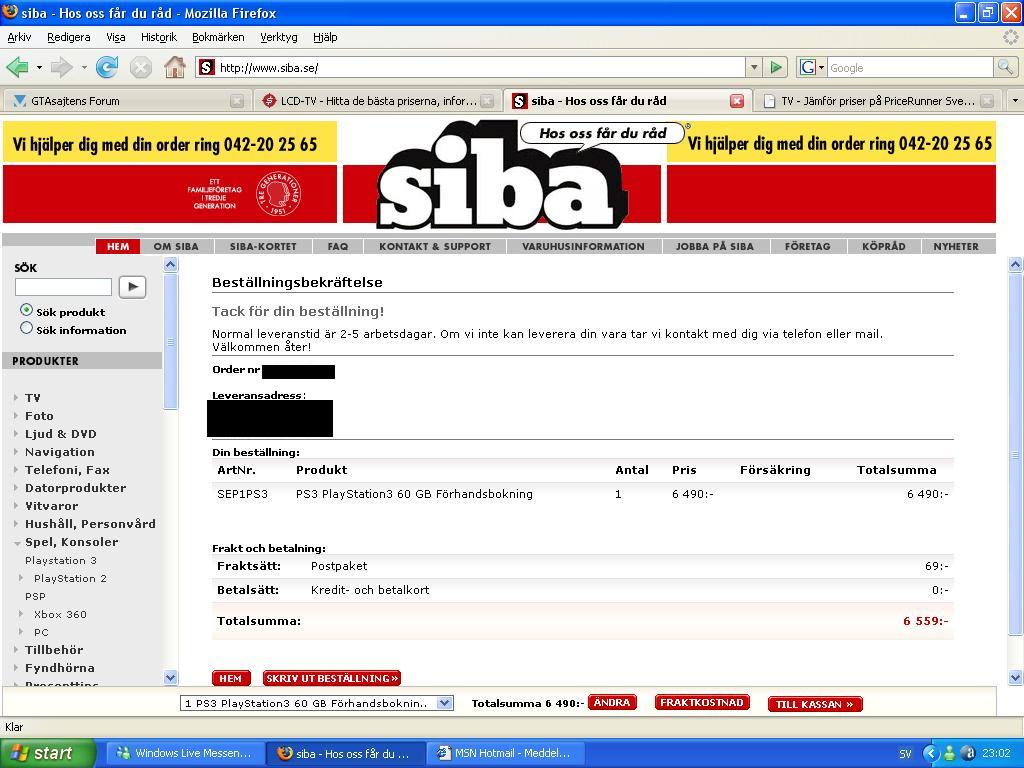1024x768 pixels.
Task: Select the Sök produkt radio button
Action: tap(26, 310)
